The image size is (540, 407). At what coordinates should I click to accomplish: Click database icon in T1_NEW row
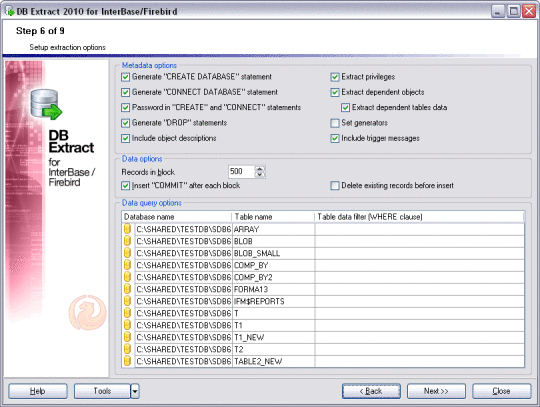[127, 337]
